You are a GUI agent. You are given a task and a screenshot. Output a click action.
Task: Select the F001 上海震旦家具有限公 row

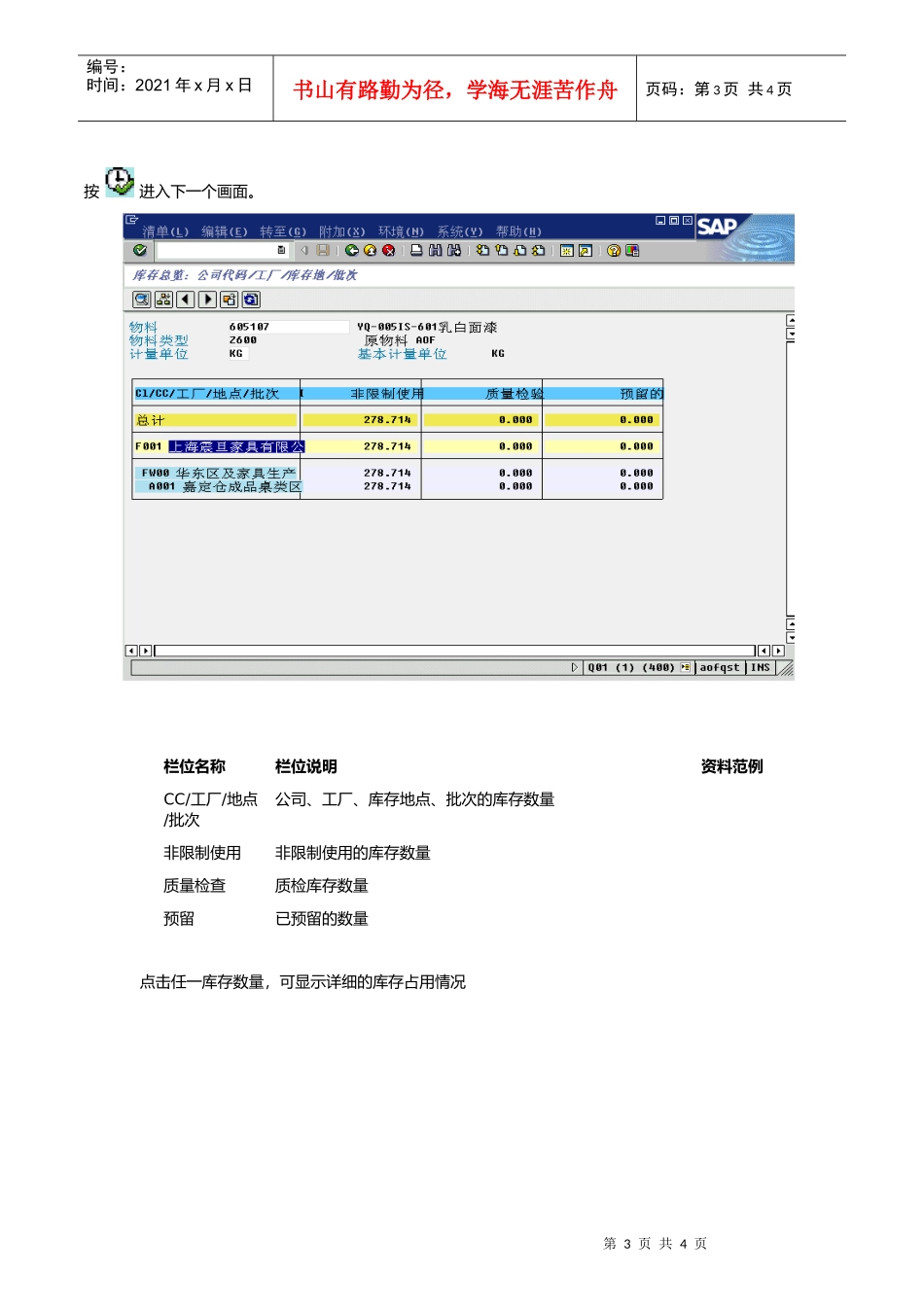pos(218,446)
